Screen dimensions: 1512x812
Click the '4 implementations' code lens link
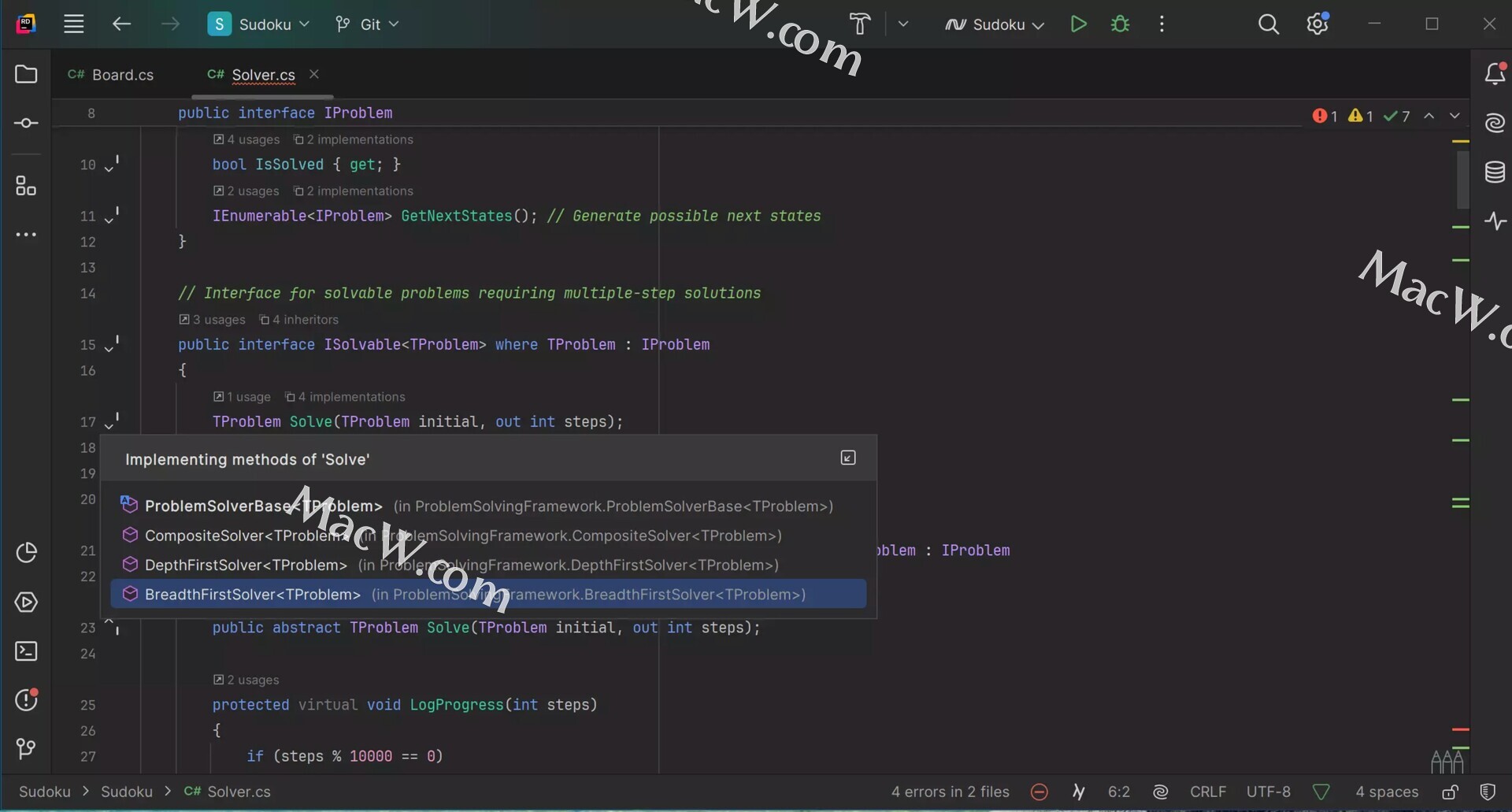pos(350,397)
